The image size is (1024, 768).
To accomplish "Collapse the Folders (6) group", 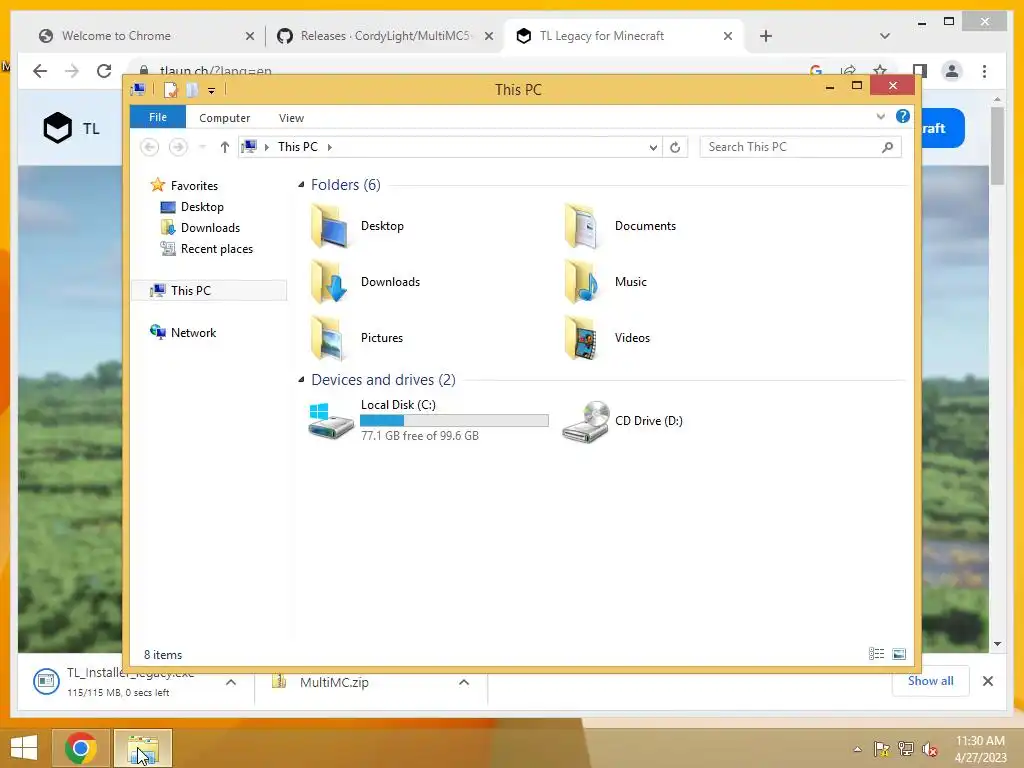I will click(x=301, y=185).
